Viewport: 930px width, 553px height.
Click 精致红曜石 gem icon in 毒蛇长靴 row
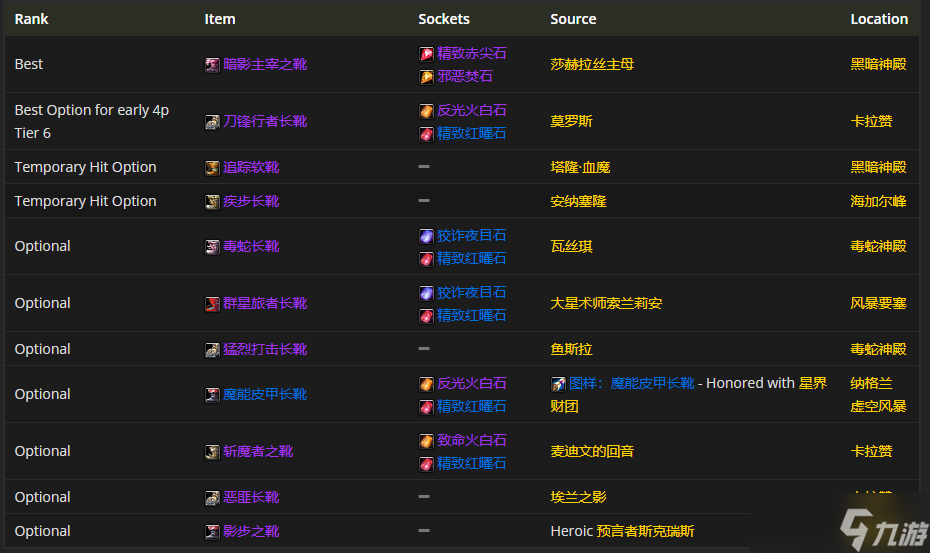(x=426, y=259)
